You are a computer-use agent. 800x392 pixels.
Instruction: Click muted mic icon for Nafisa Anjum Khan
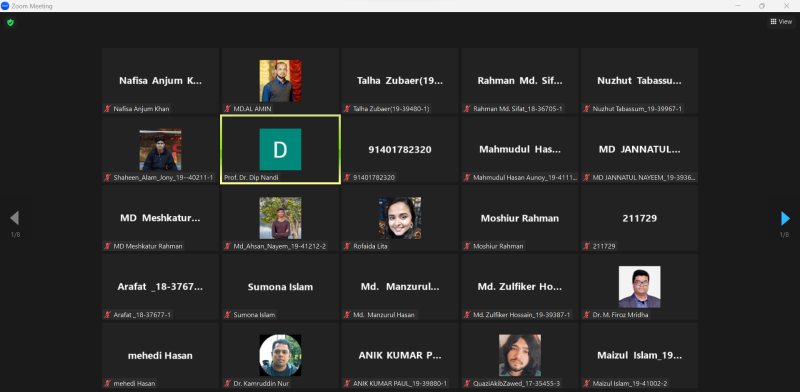pyautogui.click(x=108, y=109)
